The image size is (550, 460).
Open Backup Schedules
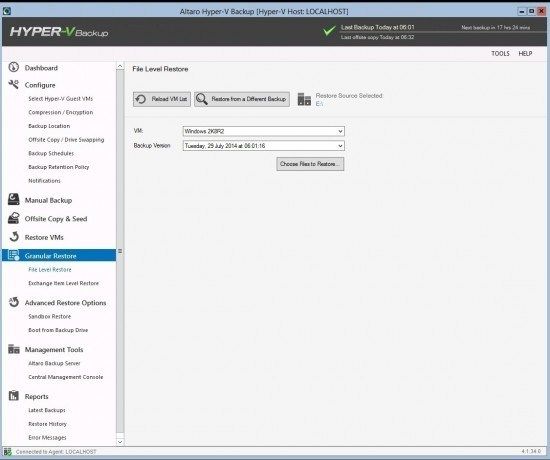pyautogui.click(x=51, y=153)
